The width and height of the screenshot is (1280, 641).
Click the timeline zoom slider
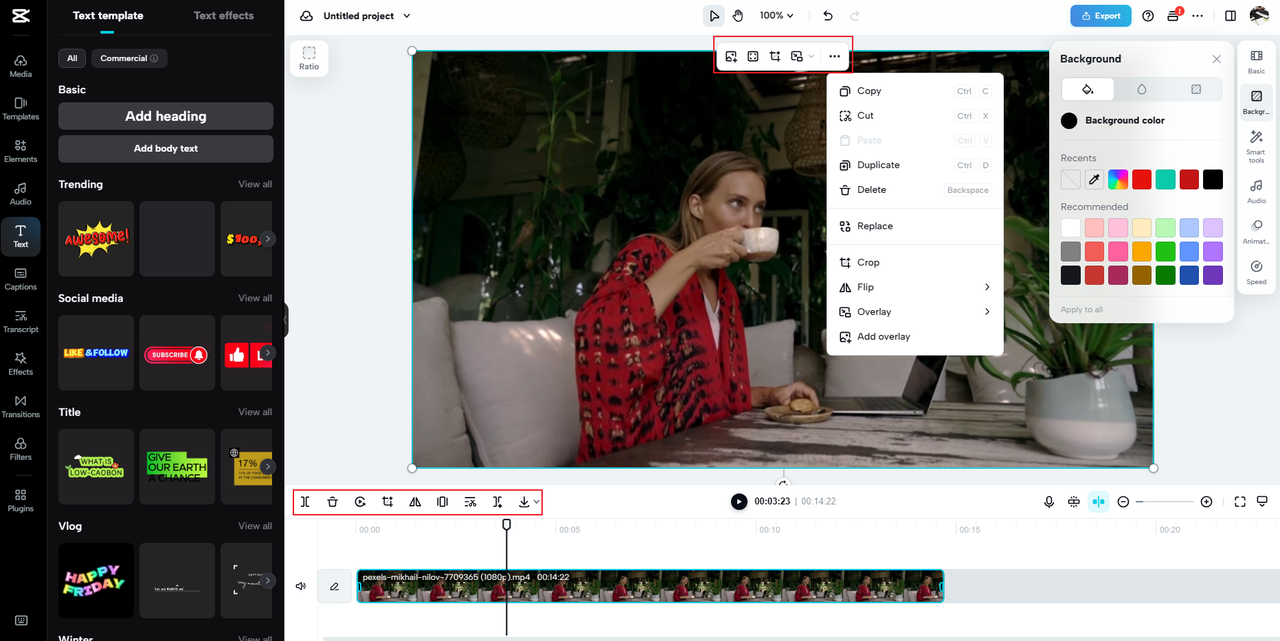(x=1165, y=502)
